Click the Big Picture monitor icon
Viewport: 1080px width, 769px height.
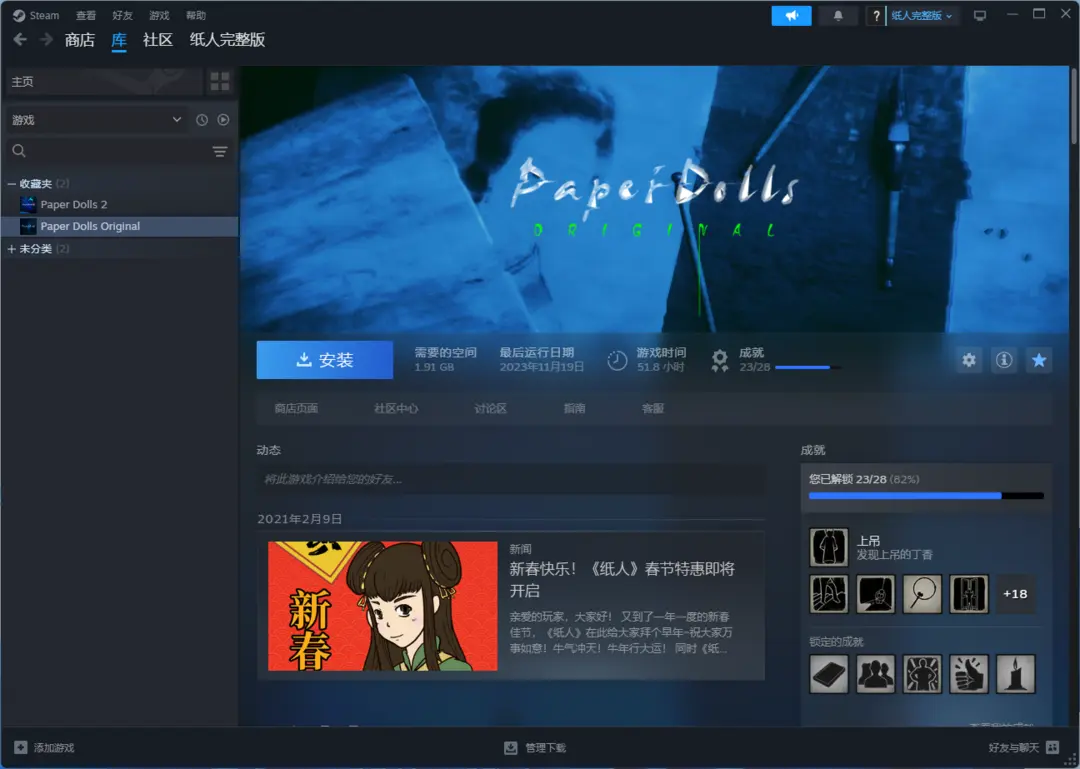coord(979,15)
